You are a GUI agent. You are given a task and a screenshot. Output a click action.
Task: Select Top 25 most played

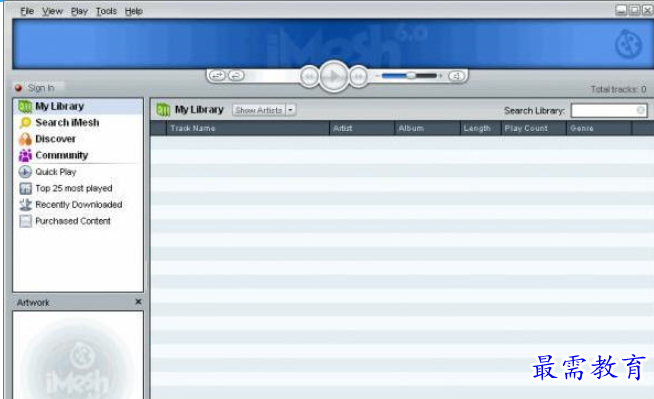point(74,188)
